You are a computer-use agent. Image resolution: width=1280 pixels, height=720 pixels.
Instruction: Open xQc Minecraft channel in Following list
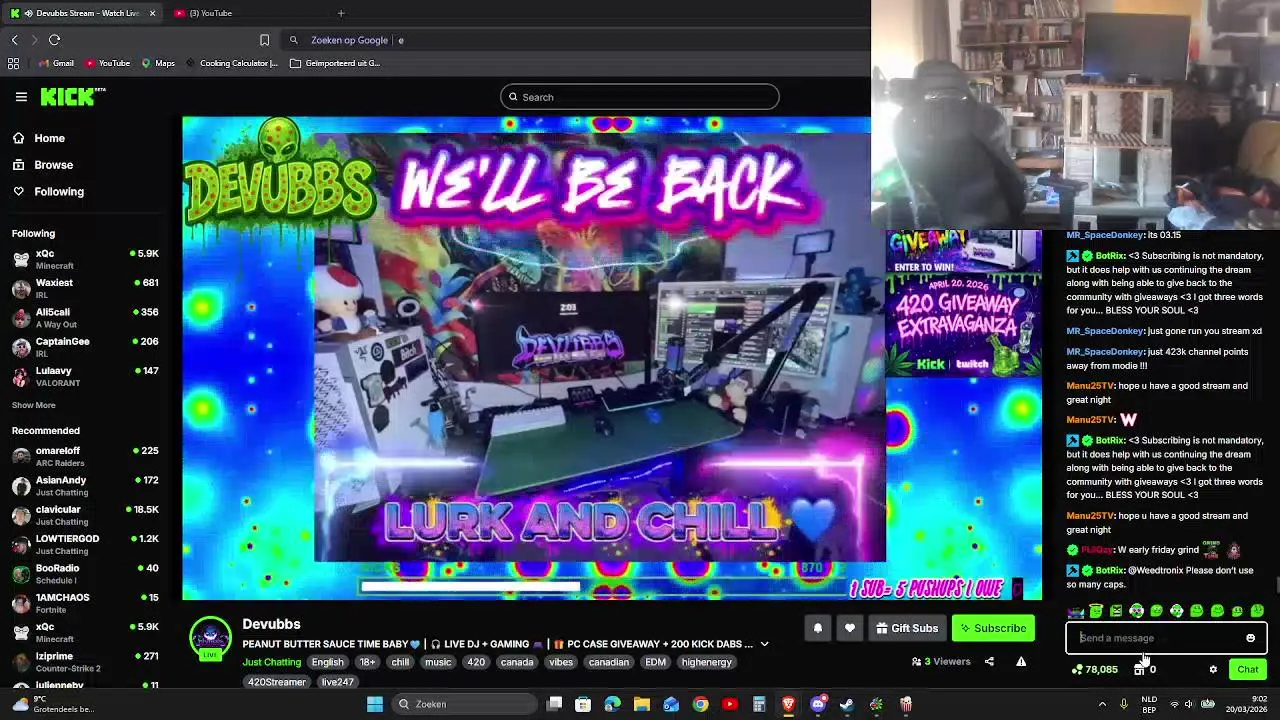[x=85, y=259]
